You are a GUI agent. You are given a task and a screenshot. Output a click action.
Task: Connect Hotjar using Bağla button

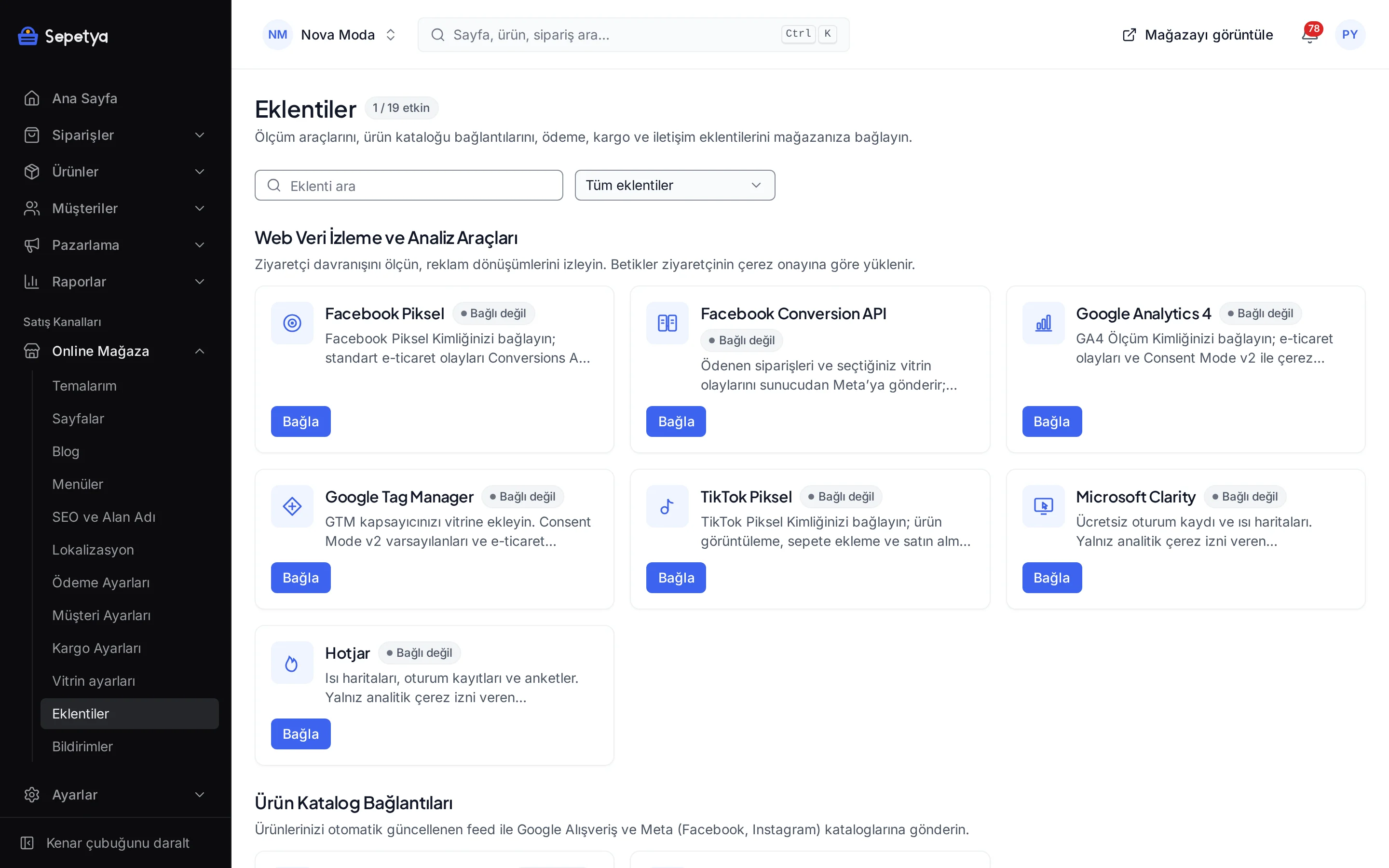coord(301,733)
